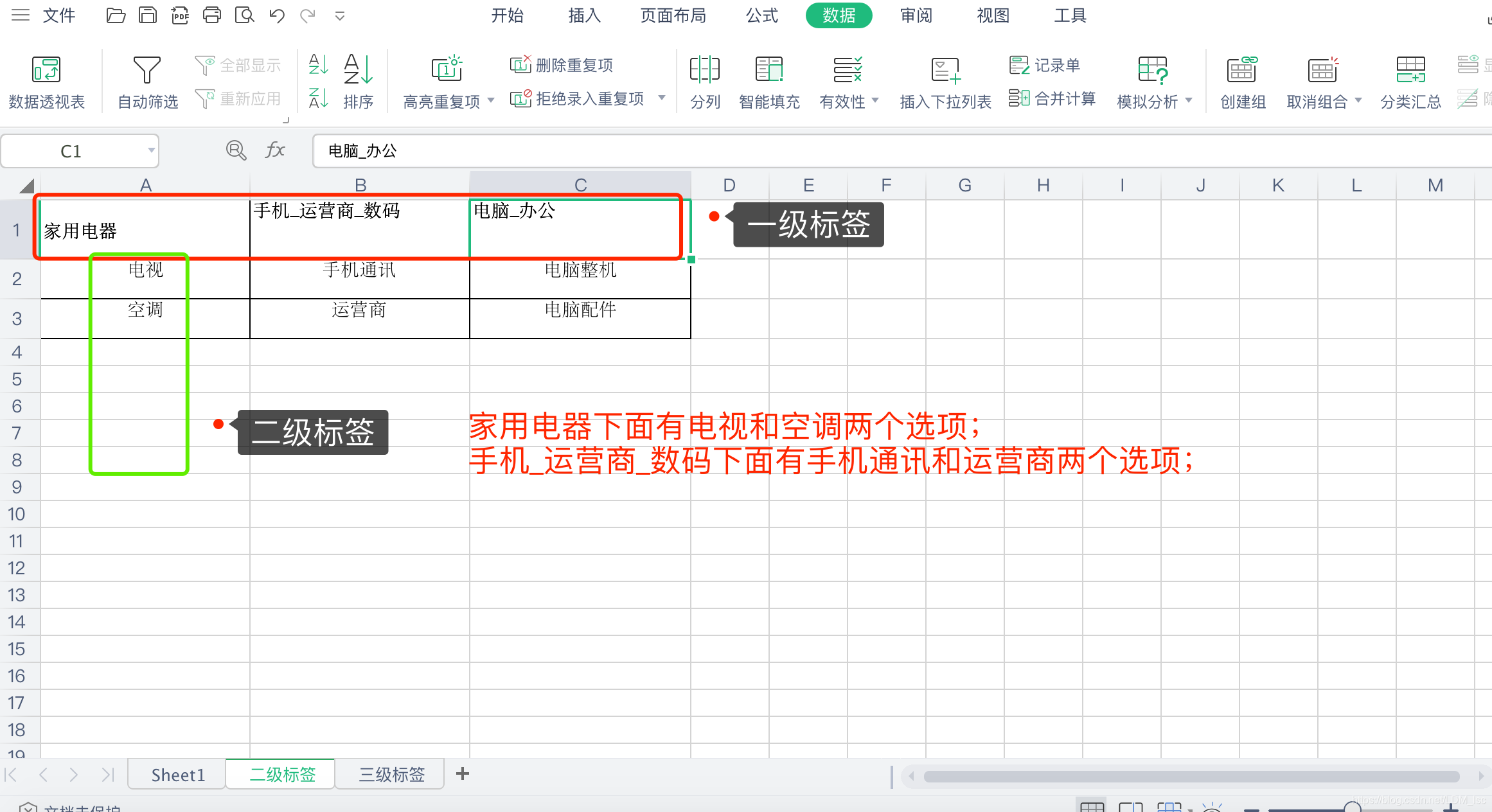Screen dimensions: 1492x812
Task: Select cell containing 手机通讯
Action: click(360, 279)
